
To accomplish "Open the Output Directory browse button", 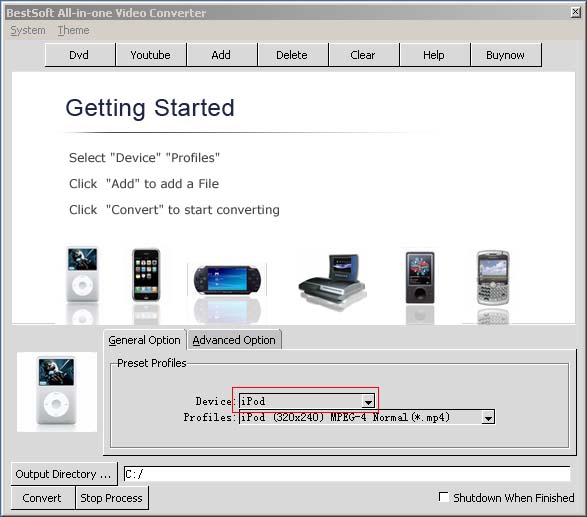I will 64,474.
